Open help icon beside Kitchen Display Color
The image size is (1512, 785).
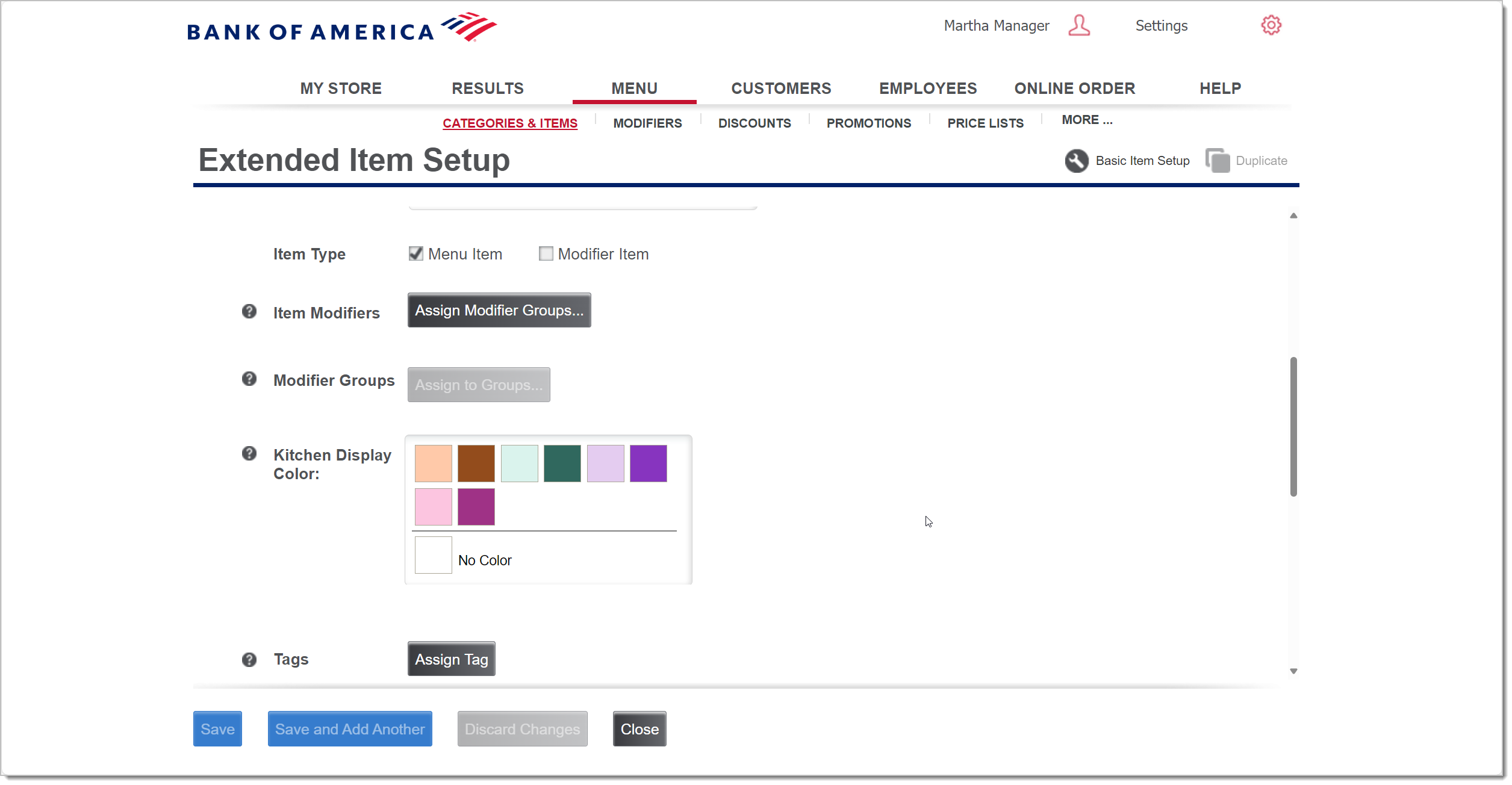coord(249,453)
